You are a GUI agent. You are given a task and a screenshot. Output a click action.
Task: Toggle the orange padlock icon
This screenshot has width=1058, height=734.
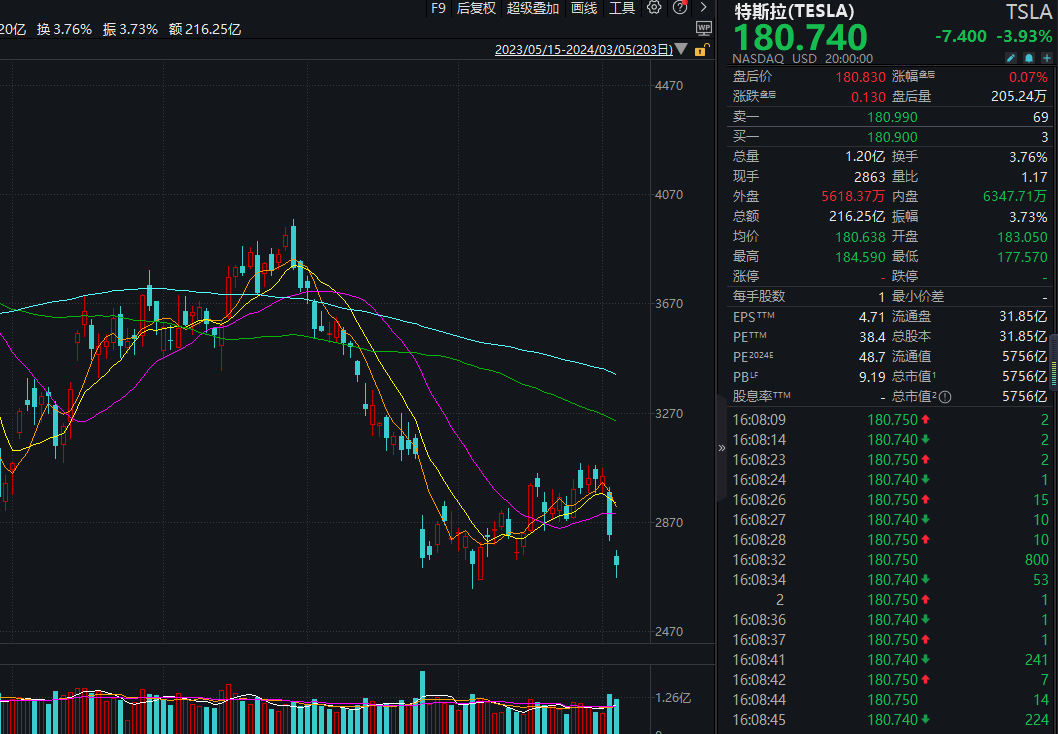click(x=702, y=50)
